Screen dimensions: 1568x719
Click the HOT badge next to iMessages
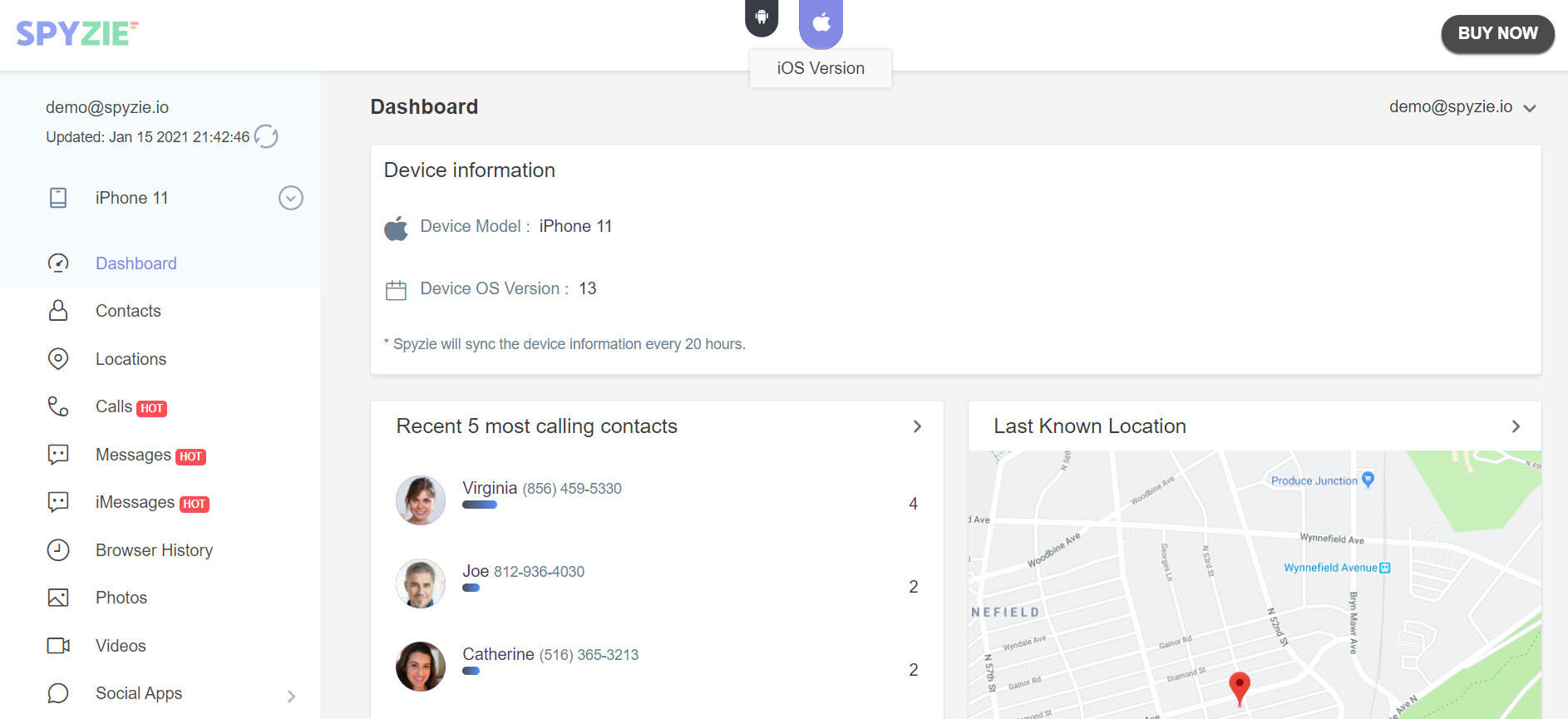click(195, 504)
